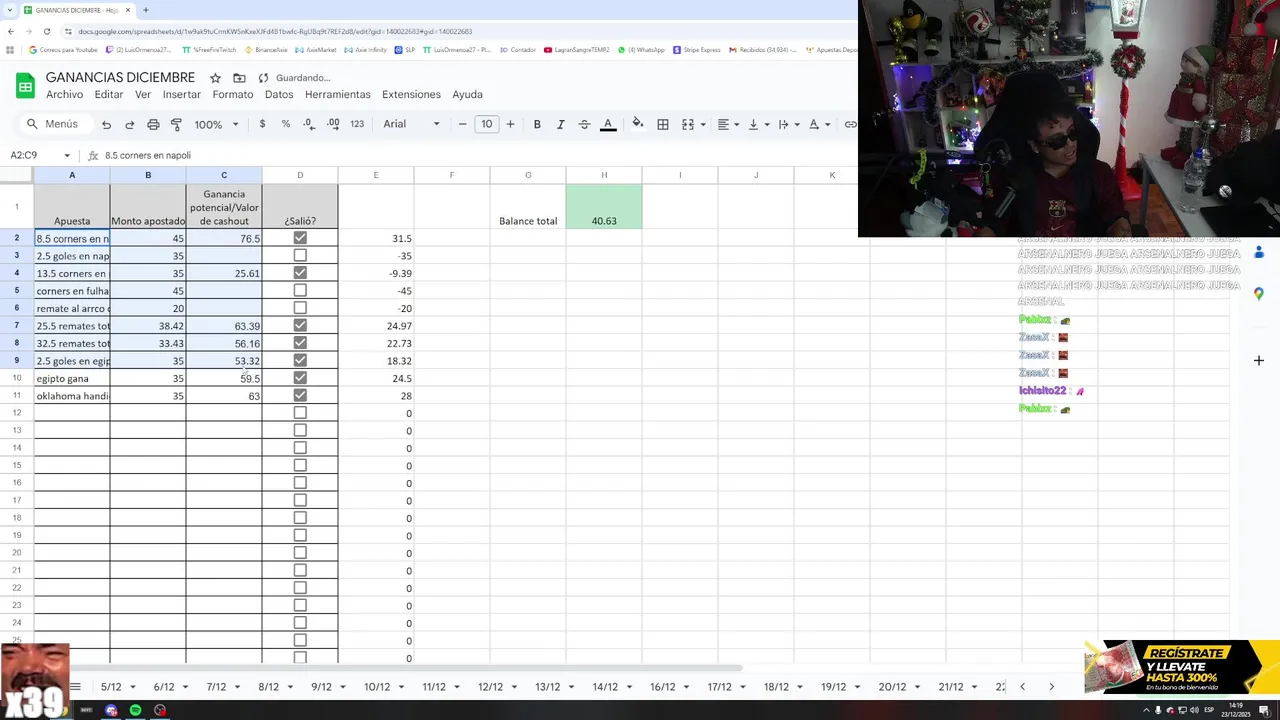The height and width of the screenshot is (720, 1280).
Task: Open Google Maps side panel icon
Action: [x=1259, y=293]
